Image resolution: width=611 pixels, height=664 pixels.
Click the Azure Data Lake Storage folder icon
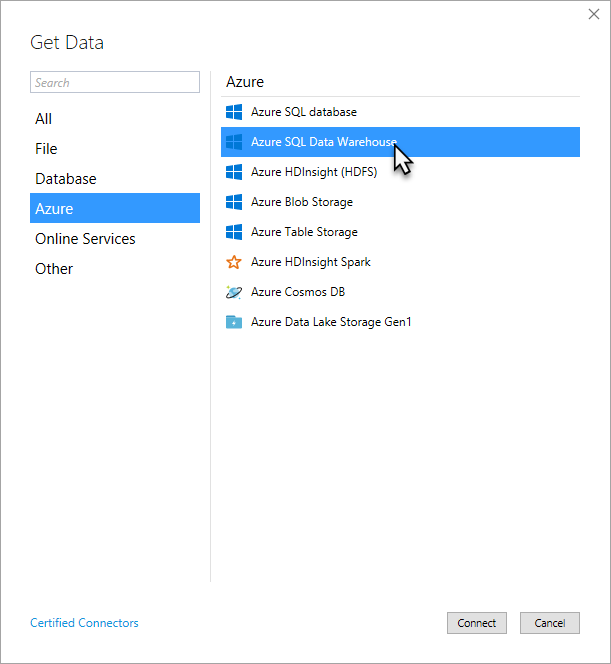(x=234, y=322)
